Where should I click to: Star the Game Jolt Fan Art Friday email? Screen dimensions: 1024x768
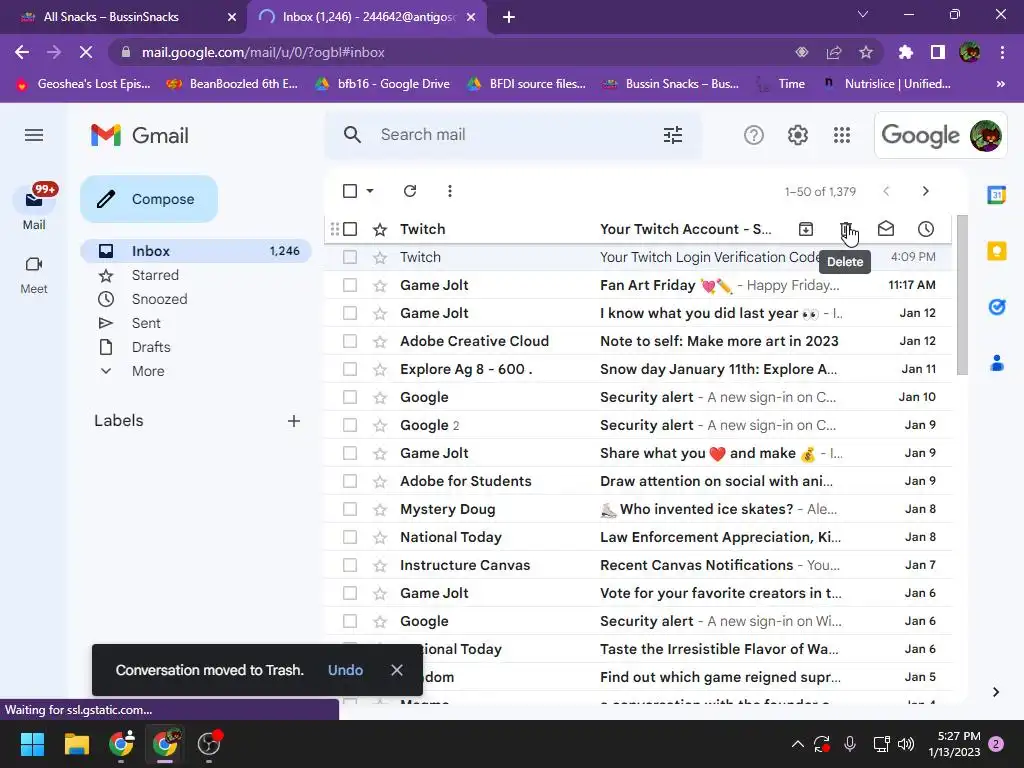point(380,285)
